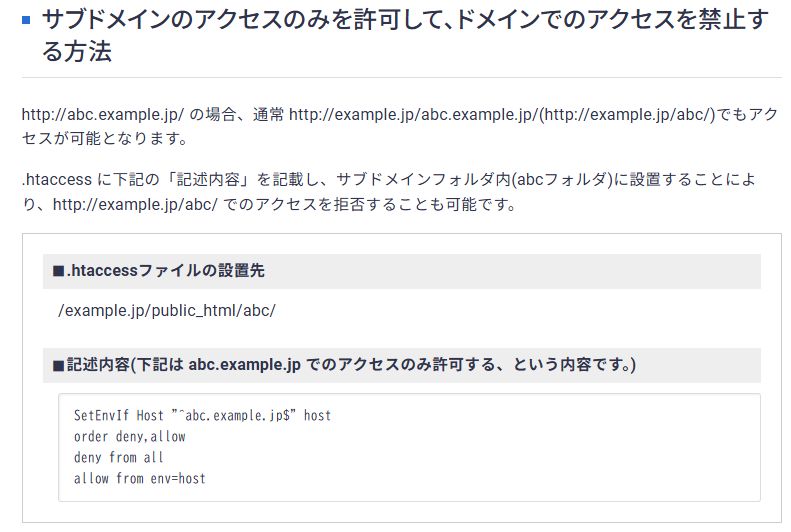The width and height of the screenshot is (791, 532).
Task: Click the http://example.jp/abc/ URL in second paragraph
Action: (x=135, y=204)
